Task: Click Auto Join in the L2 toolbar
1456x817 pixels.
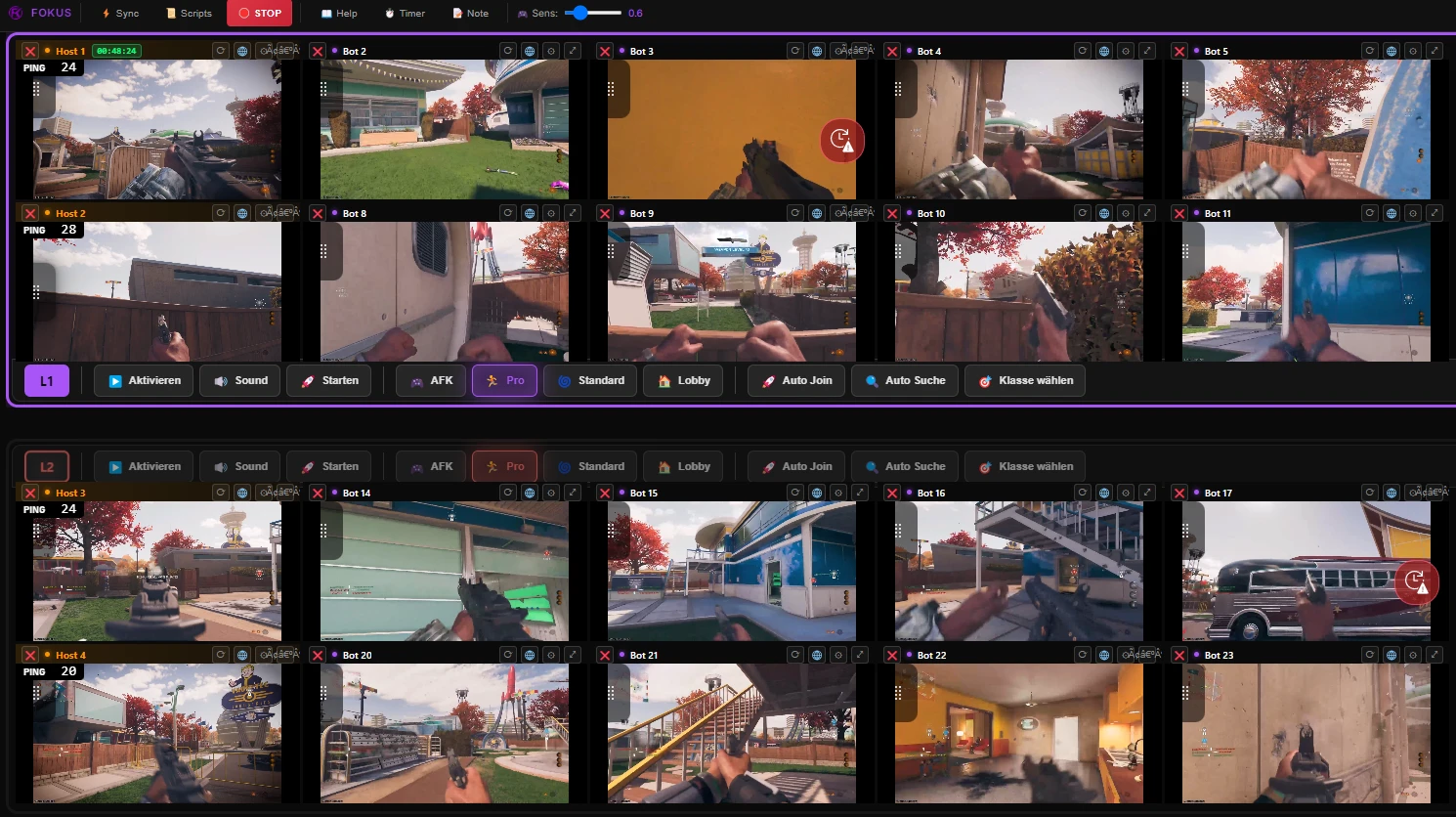Action: click(796, 467)
